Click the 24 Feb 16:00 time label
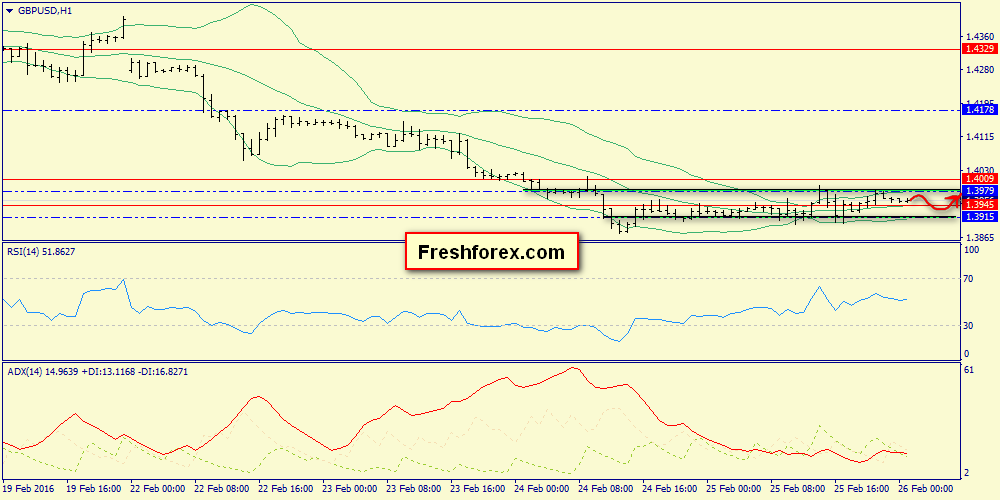1000x500 pixels. point(669,489)
